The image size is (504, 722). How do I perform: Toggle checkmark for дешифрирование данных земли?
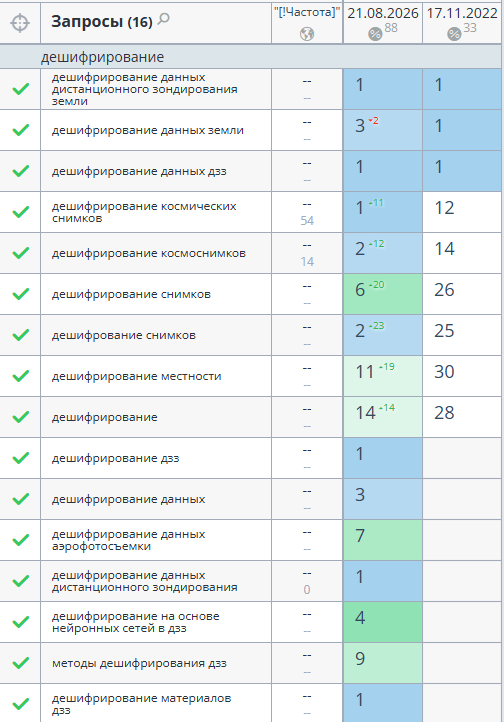point(20,130)
